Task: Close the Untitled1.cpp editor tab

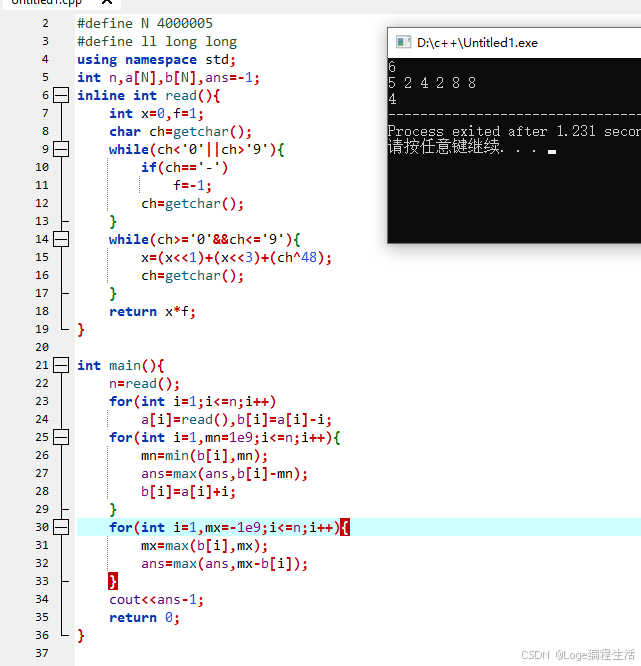Action: 107,2
